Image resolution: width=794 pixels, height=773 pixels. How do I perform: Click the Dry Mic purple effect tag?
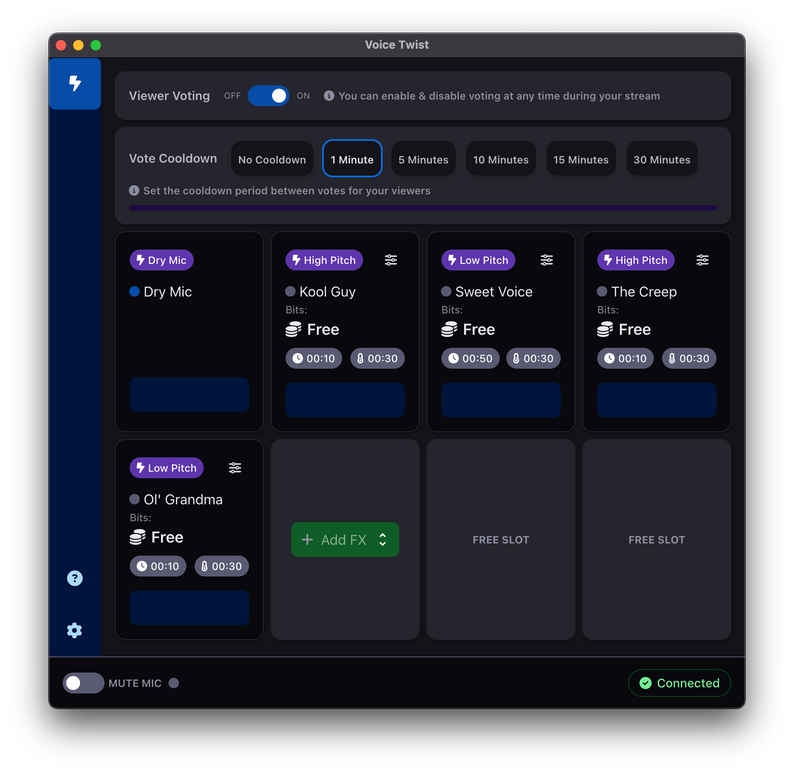pyautogui.click(x=162, y=260)
